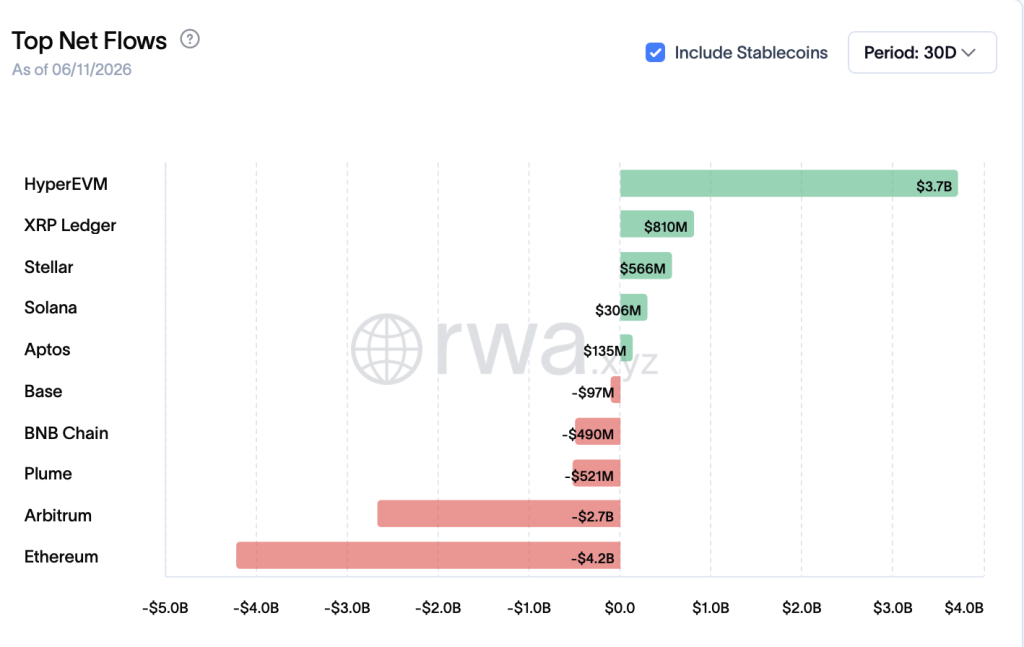This screenshot has height=647, width=1024.
Task: Select the Solana $306M bar
Action: point(633,308)
